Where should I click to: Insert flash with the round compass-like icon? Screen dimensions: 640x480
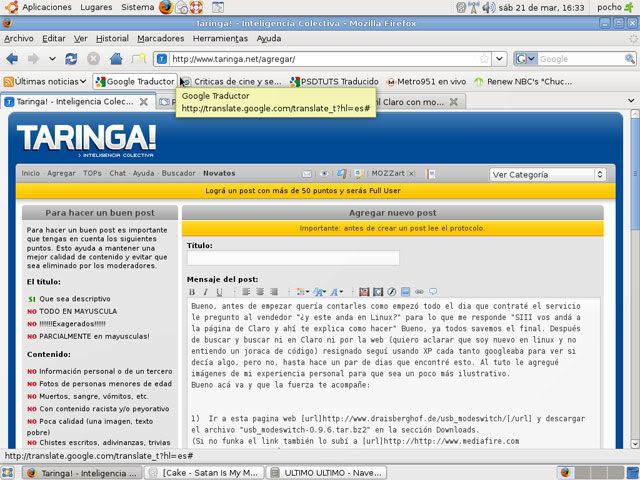tap(391, 291)
